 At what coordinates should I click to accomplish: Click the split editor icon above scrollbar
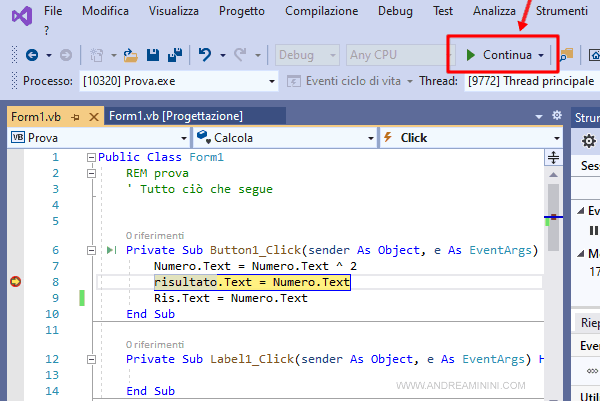click(553, 157)
